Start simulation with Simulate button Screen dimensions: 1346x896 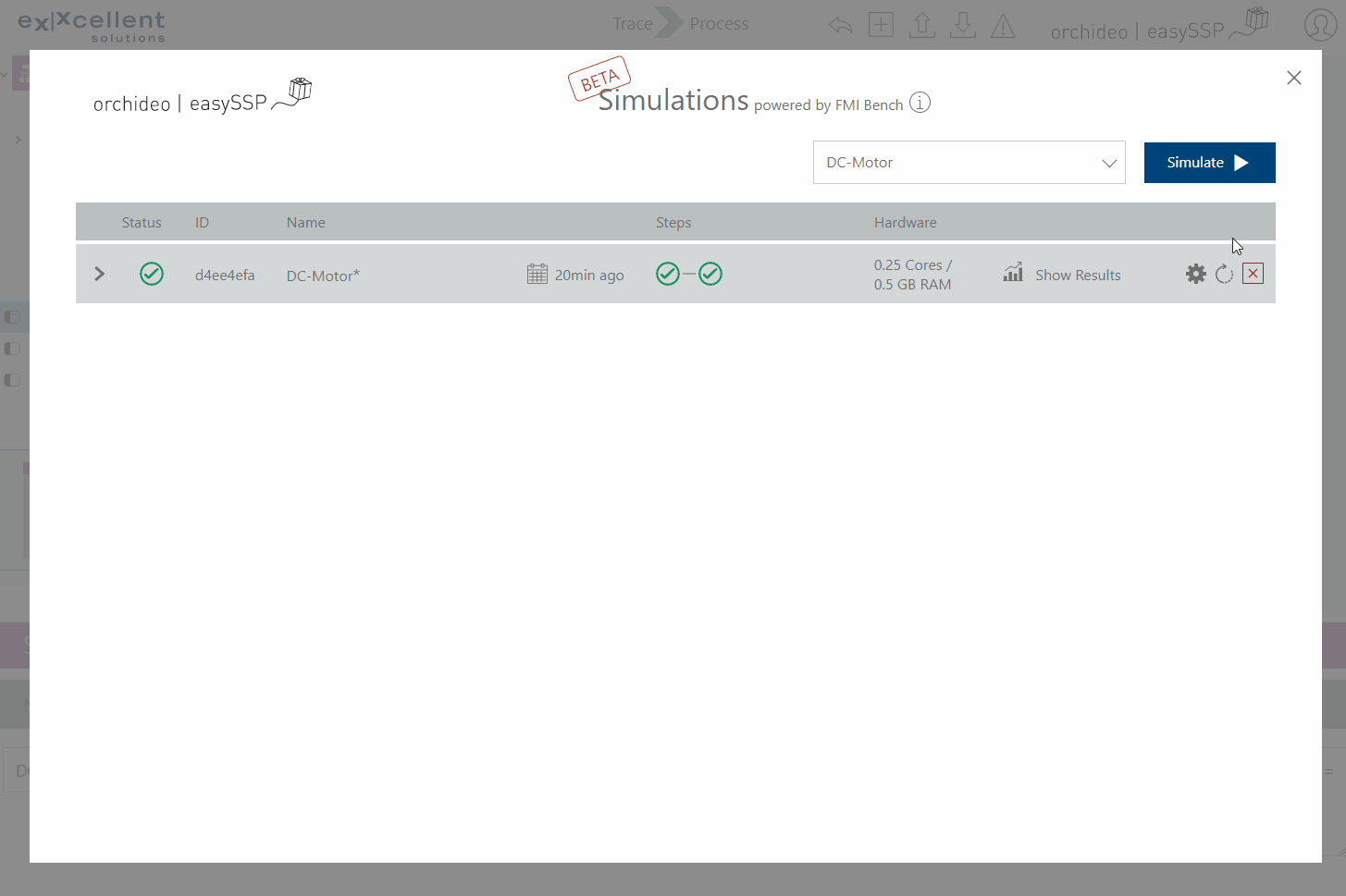point(1210,163)
